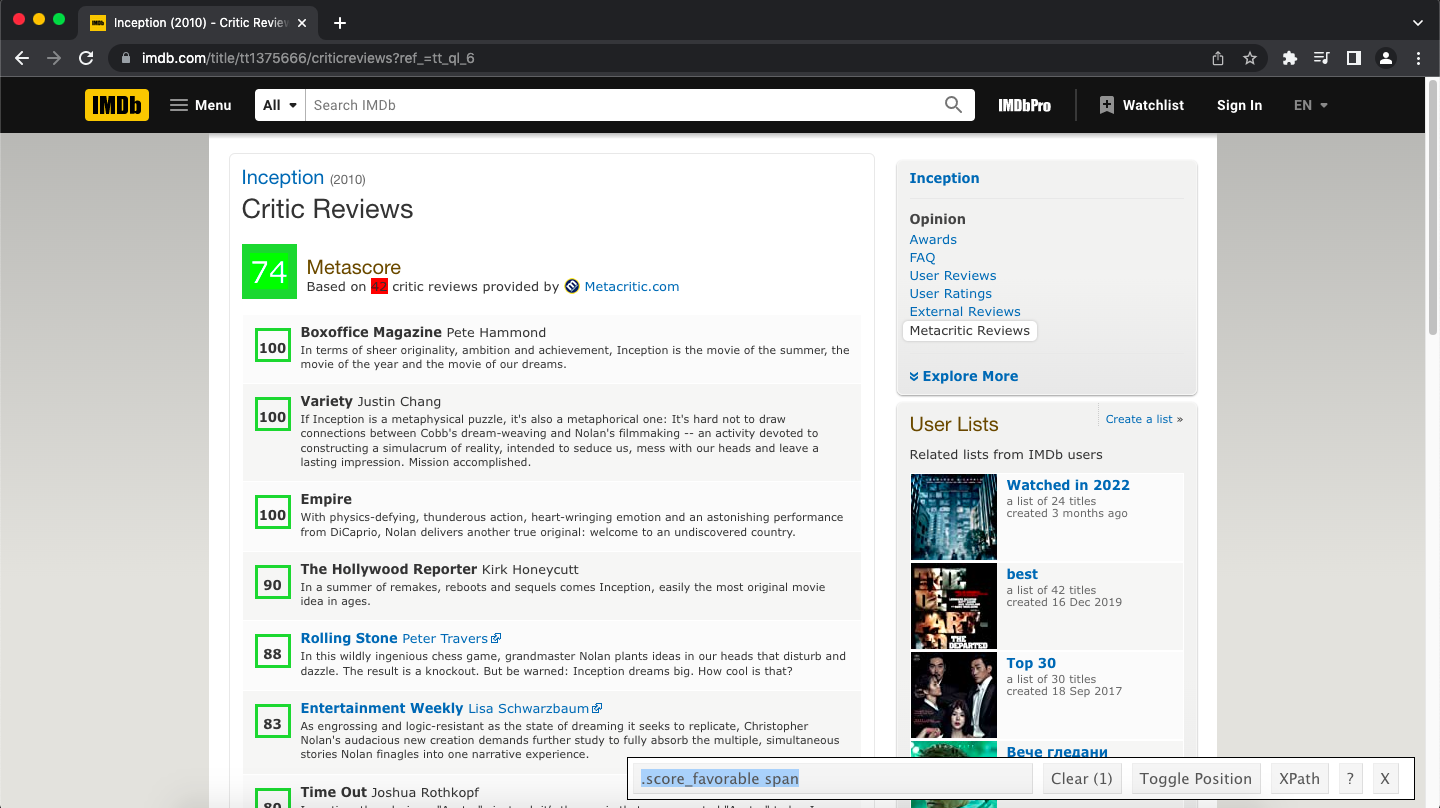Open FAQ in the Opinion section
Image resolution: width=1440 pixels, height=808 pixels.
(922, 258)
